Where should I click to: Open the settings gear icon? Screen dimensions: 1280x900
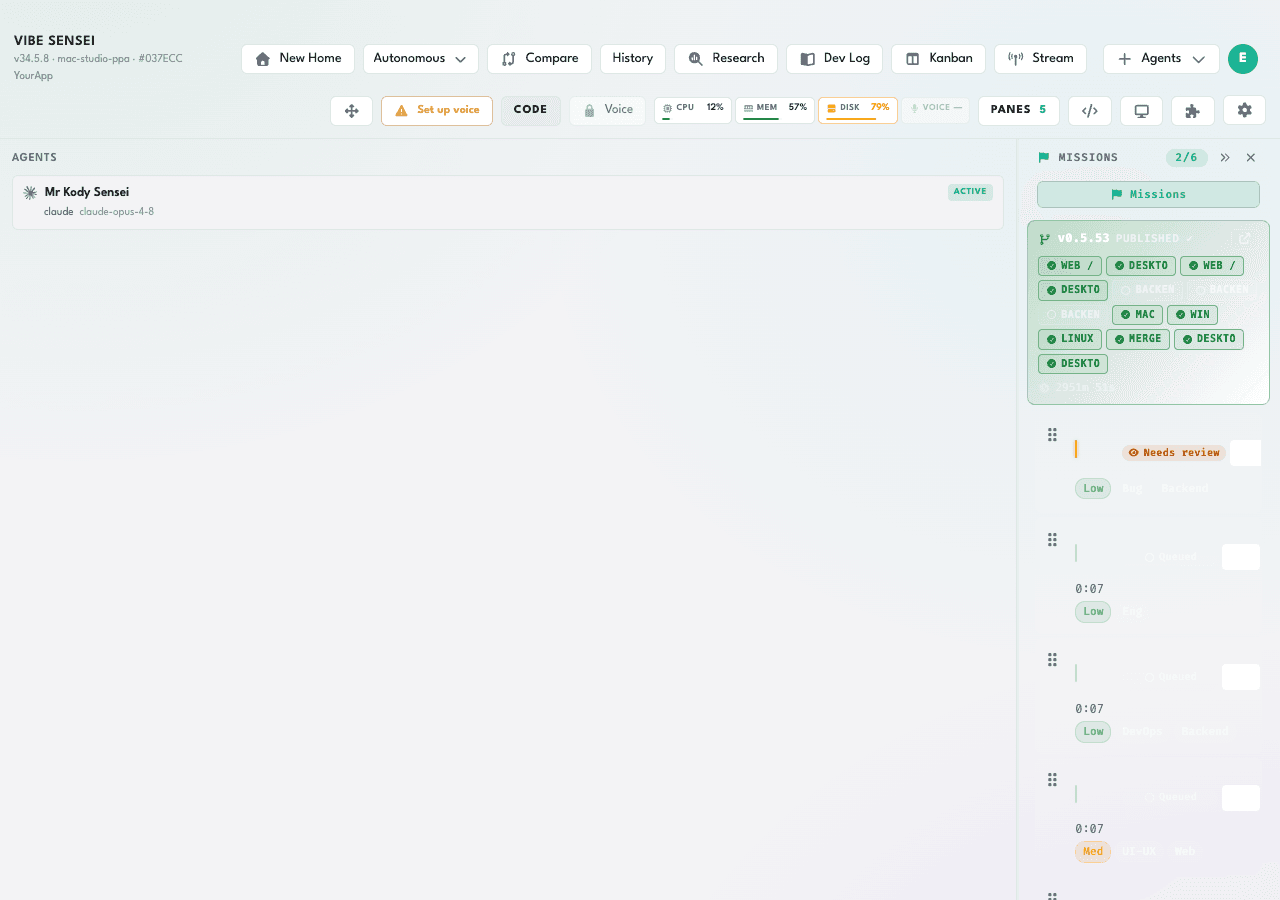coord(1244,111)
